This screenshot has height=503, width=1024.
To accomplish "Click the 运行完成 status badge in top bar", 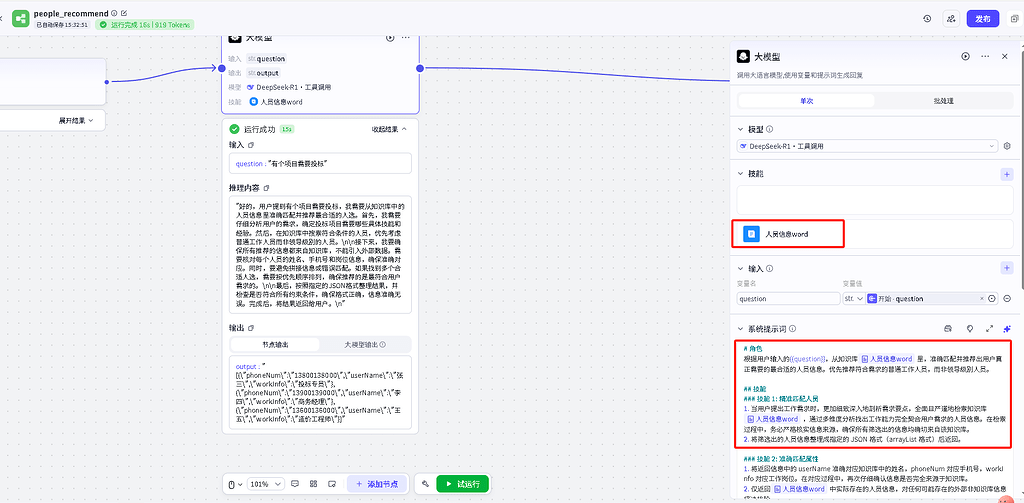I will 145,25.
